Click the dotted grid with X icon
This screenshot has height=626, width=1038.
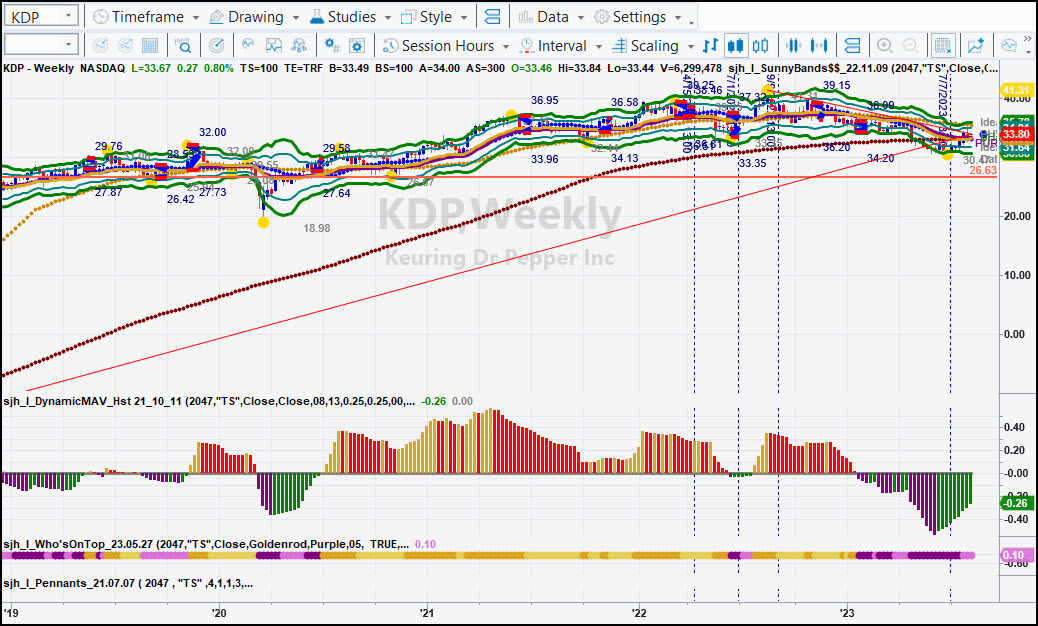pos(942,46)
